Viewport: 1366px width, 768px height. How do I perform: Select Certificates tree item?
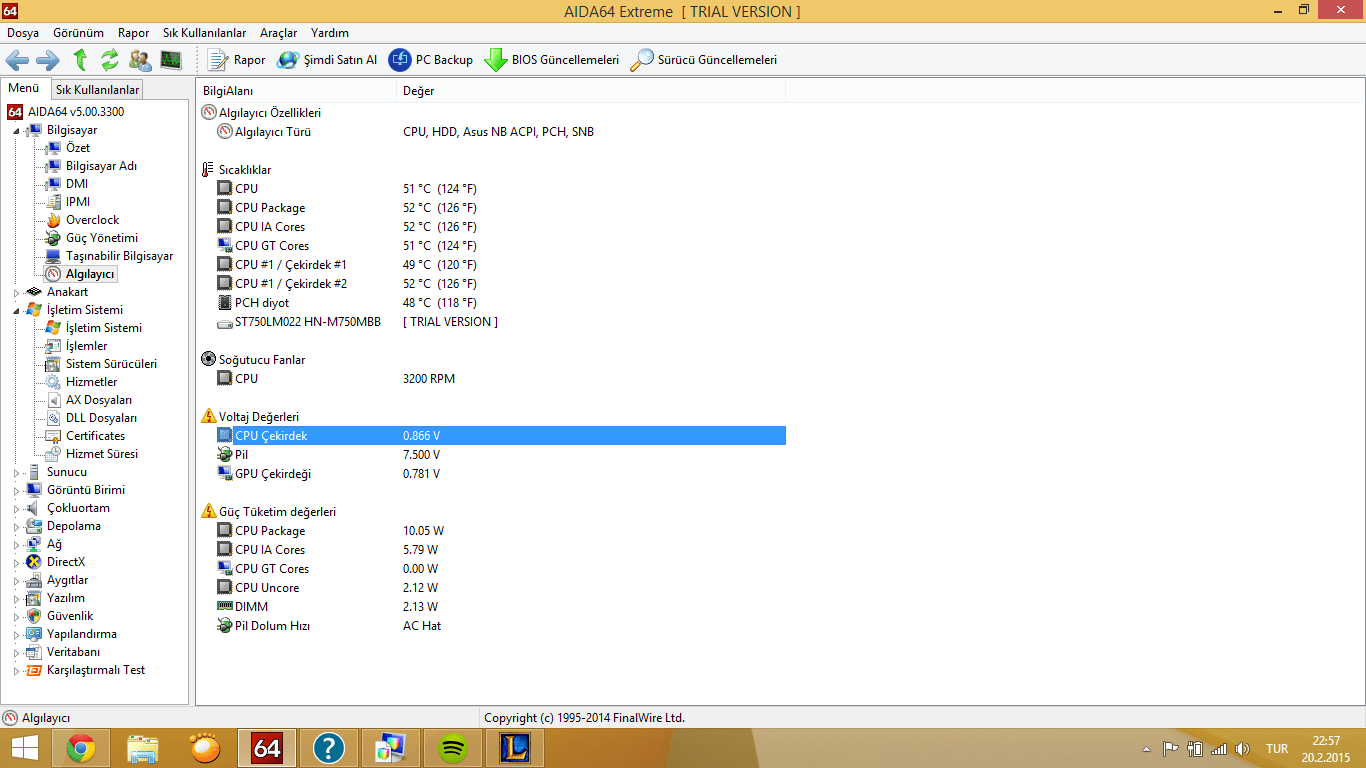95,436
